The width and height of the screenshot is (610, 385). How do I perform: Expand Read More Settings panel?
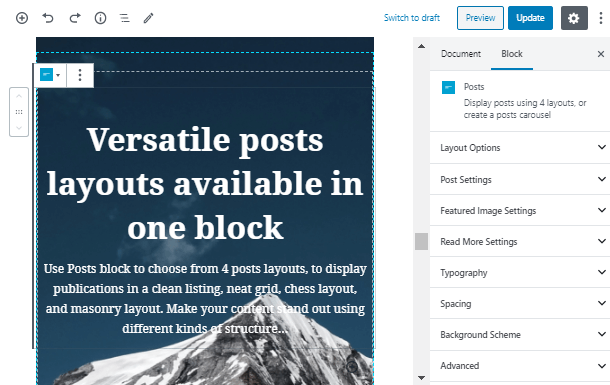point(520,242)
